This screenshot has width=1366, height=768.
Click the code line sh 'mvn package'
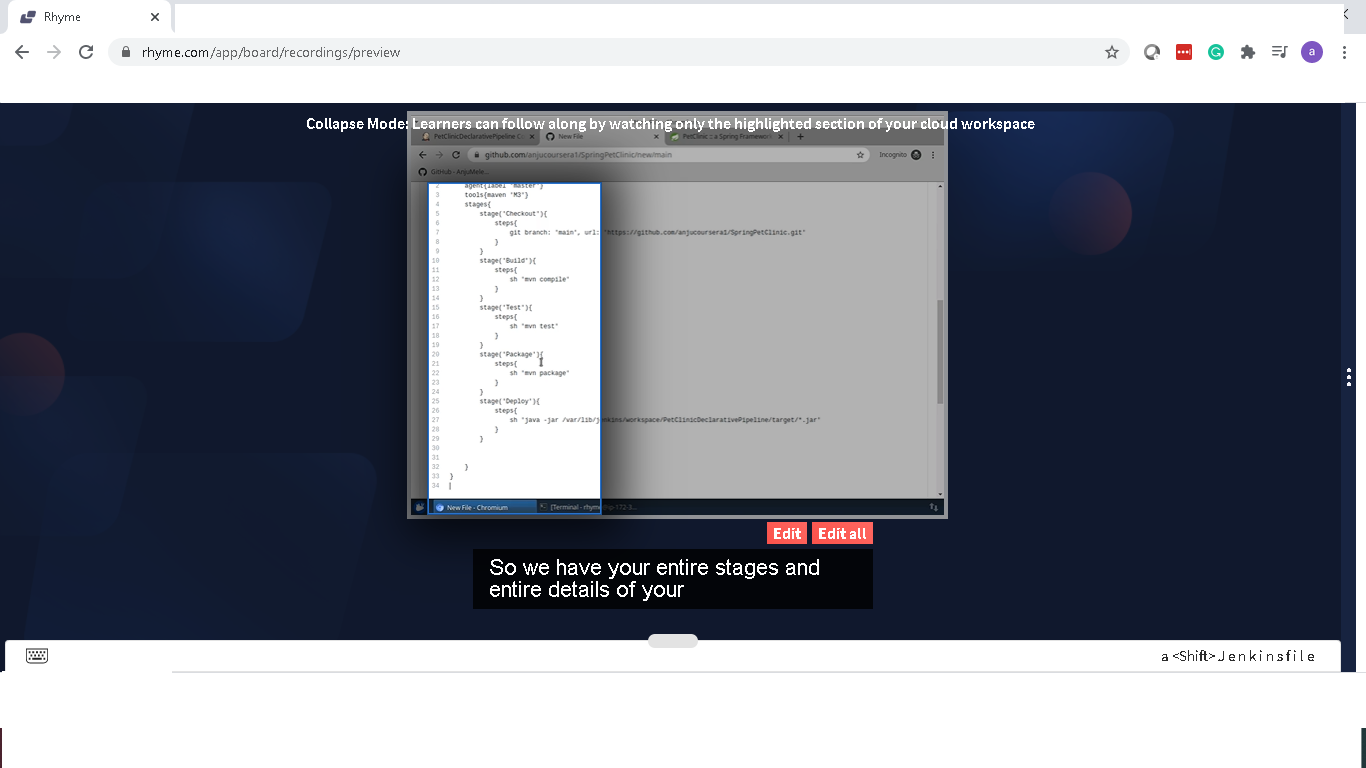pyautogui.click(x=540, y=373)
